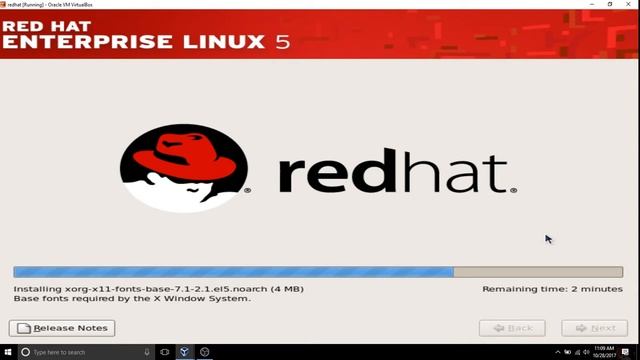Open the Release Notes button
The width and height of the screenshot is (640, 360).
pyautogui.click(x=62, y=328)
